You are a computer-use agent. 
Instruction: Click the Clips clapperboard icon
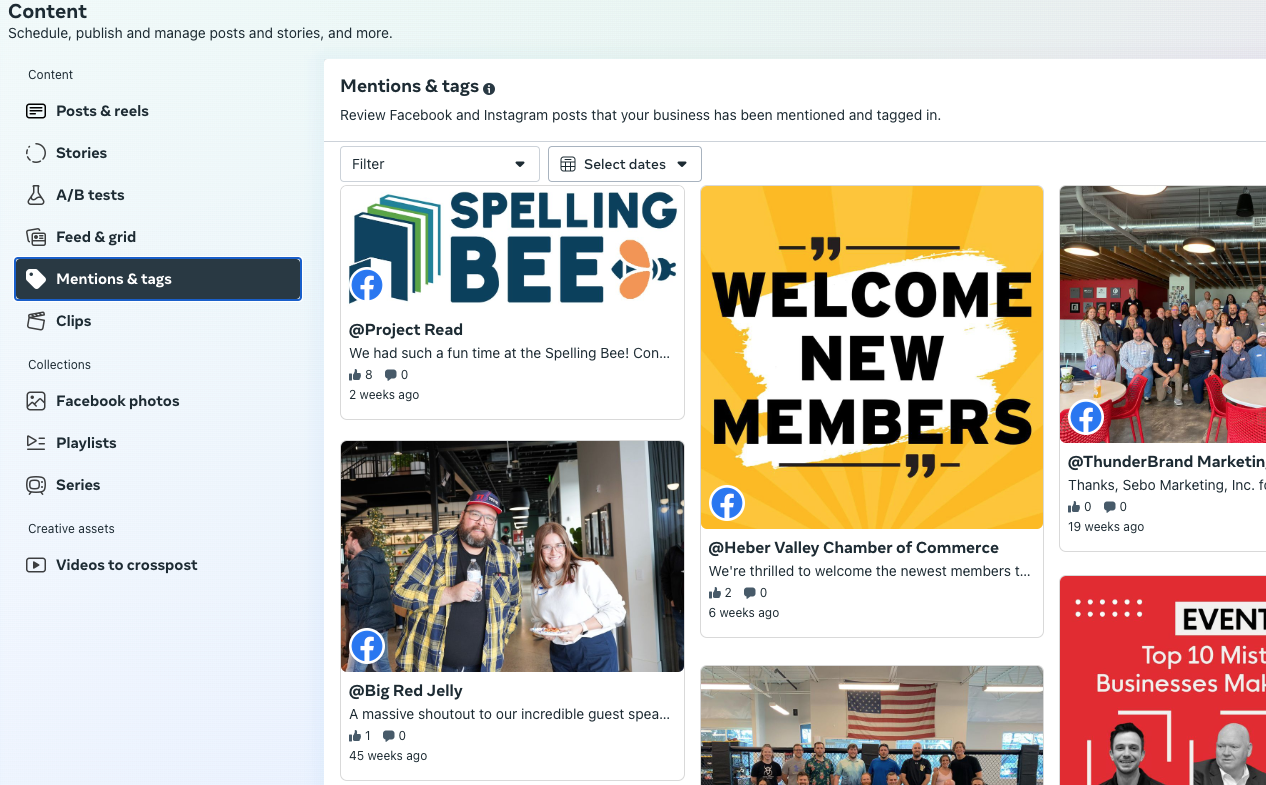36,321
